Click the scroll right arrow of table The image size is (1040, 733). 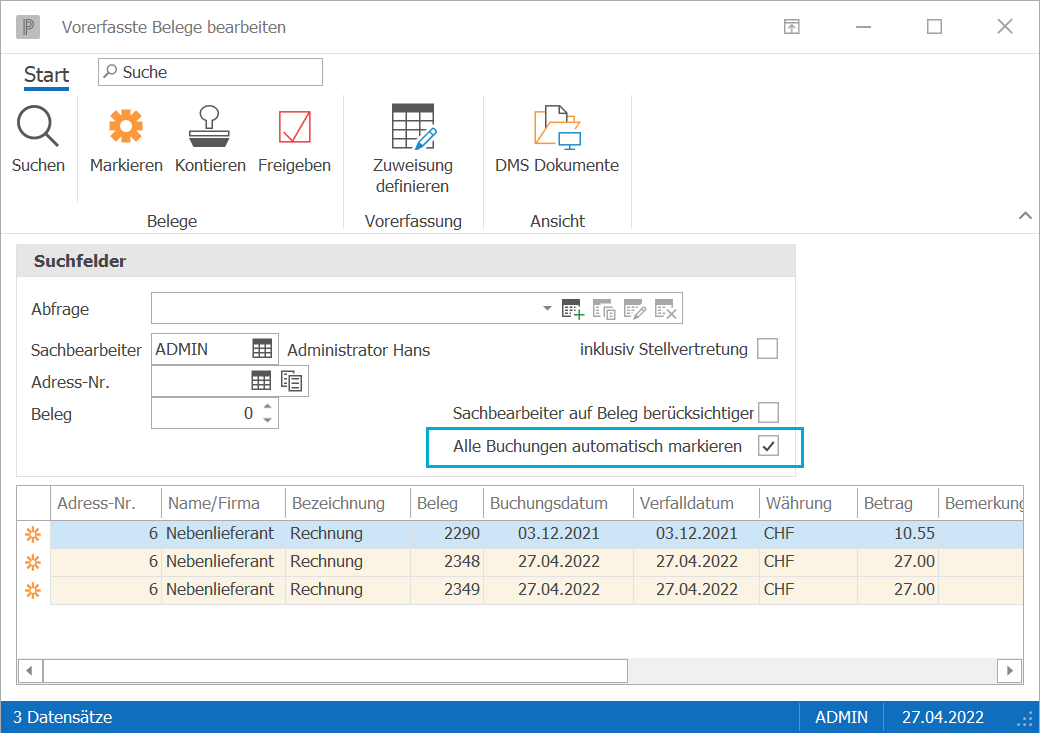[1009, 671]
